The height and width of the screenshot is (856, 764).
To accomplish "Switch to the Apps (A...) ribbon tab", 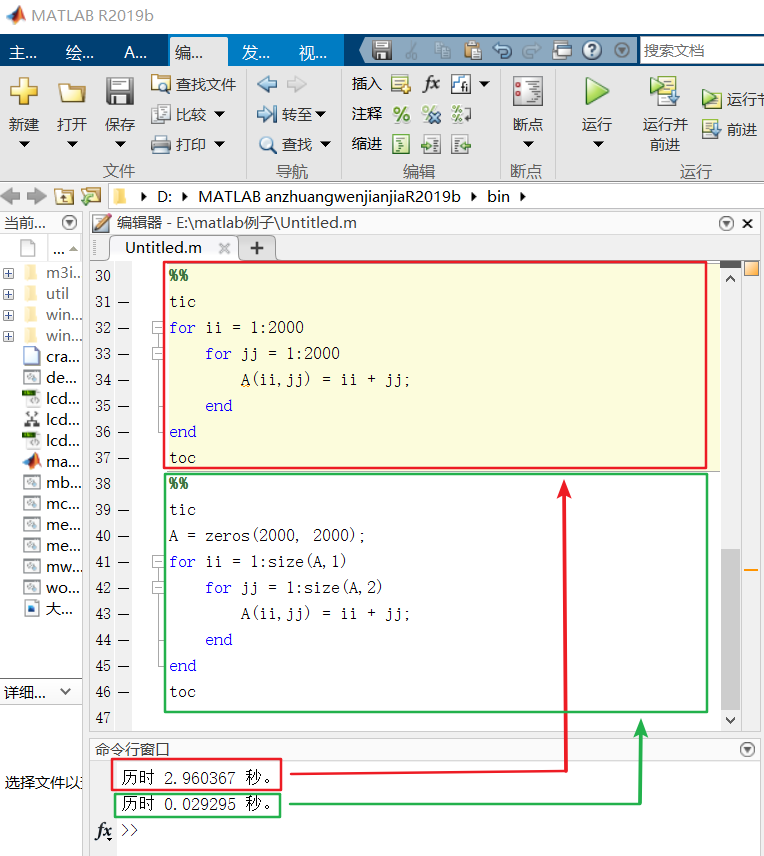I will (x=135, y=52).
